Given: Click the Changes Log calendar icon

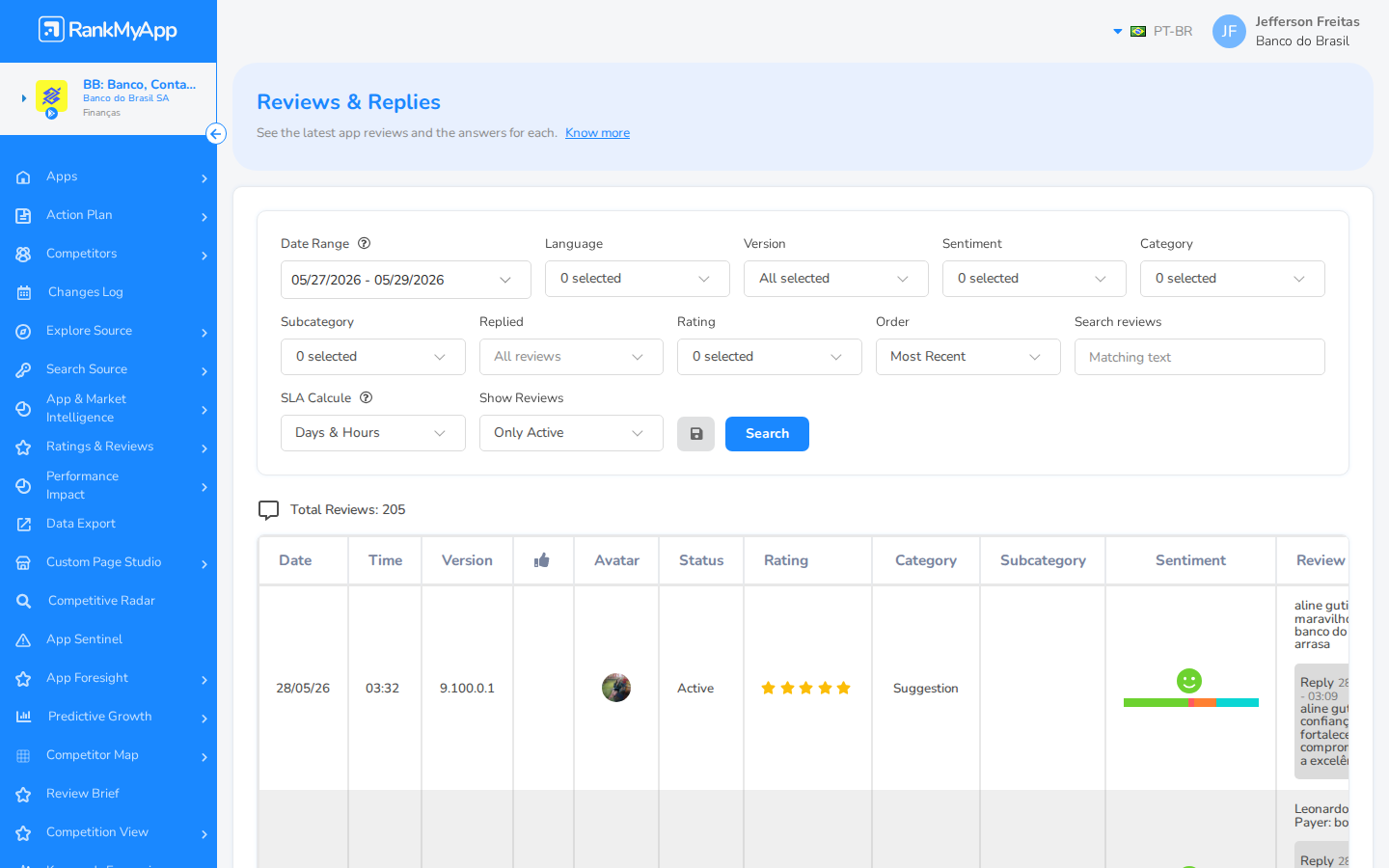Looking at the screenshot, I should [23, 293].
